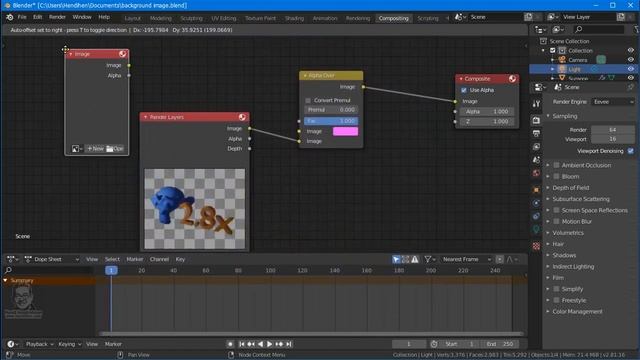Click Open button in Image node

(x=115, y=149)
